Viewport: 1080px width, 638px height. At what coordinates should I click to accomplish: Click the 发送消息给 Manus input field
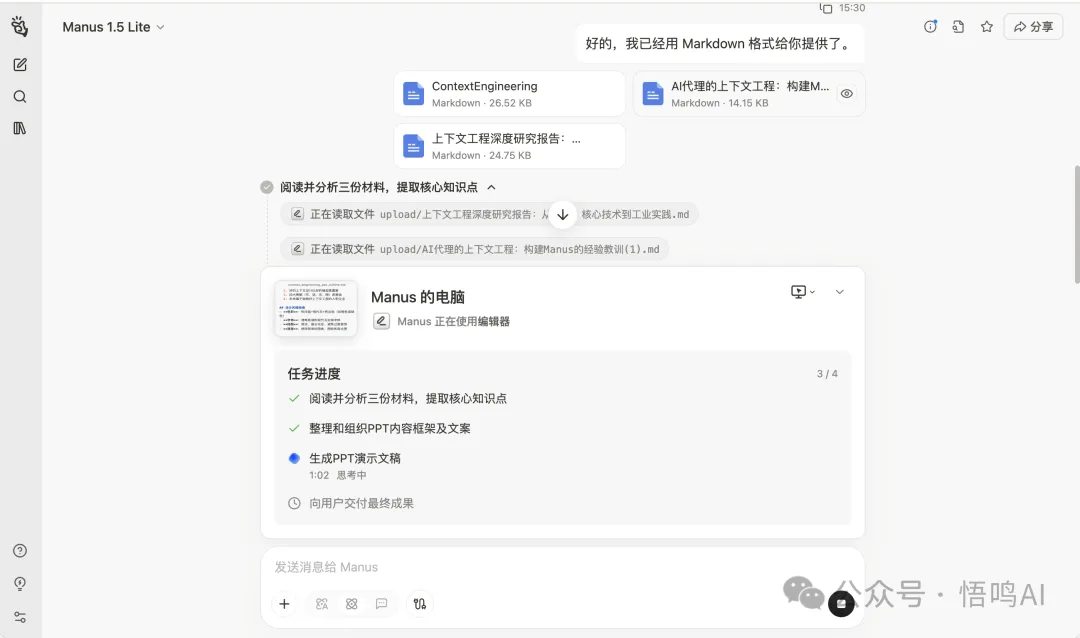pos(560,567)
